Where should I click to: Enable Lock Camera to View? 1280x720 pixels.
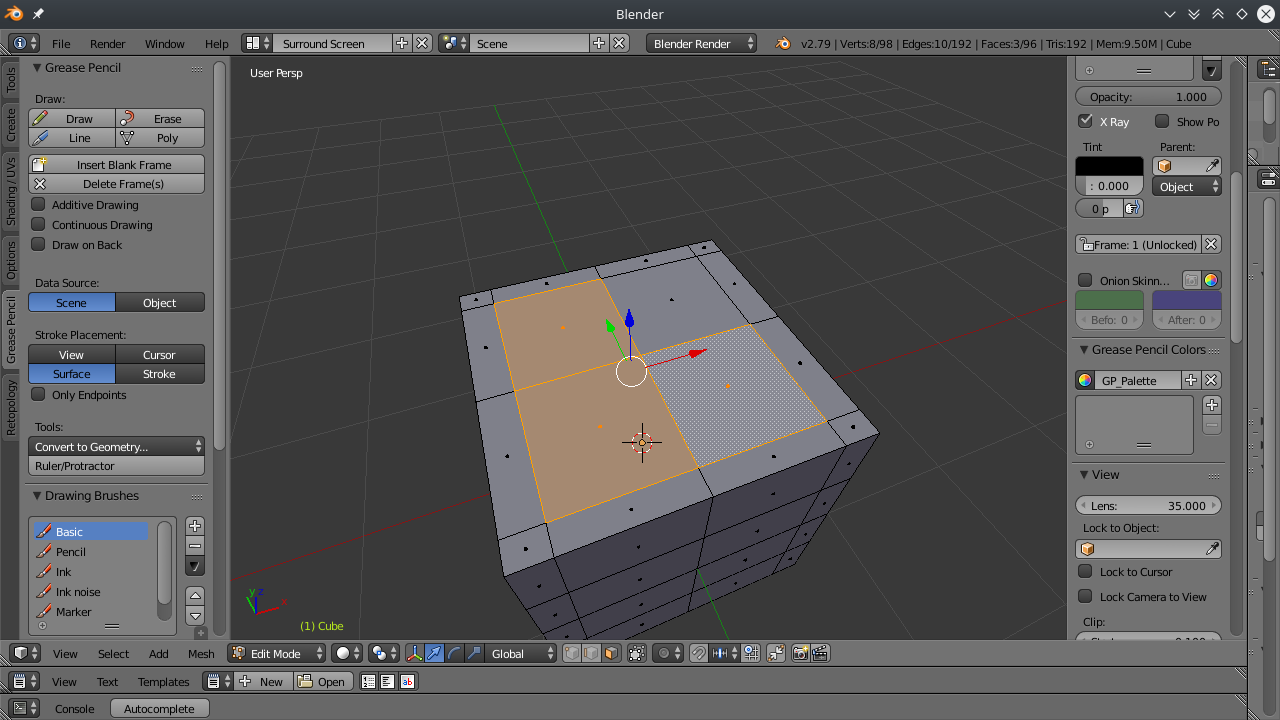pyautogui.click(x=1085, y=597)
